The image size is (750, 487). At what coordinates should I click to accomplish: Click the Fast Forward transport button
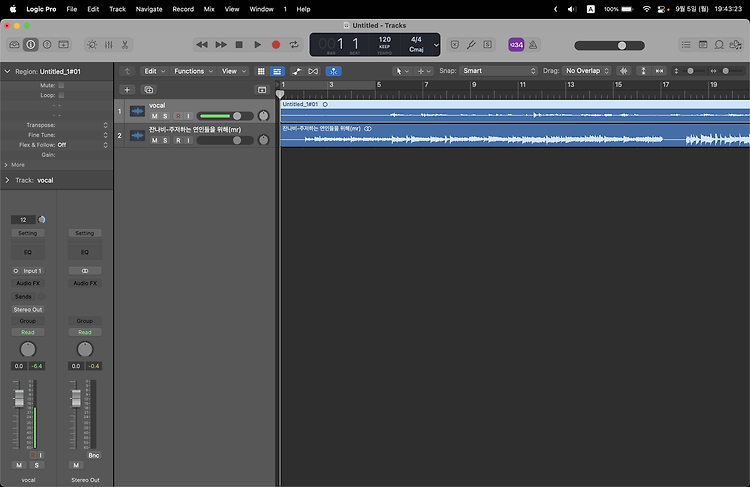click(221, 44)
